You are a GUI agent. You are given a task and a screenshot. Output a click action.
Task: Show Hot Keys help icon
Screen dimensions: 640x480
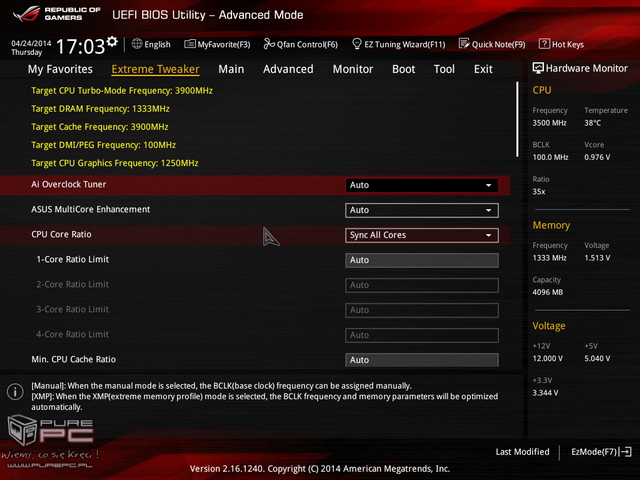[x=544, y=44]
